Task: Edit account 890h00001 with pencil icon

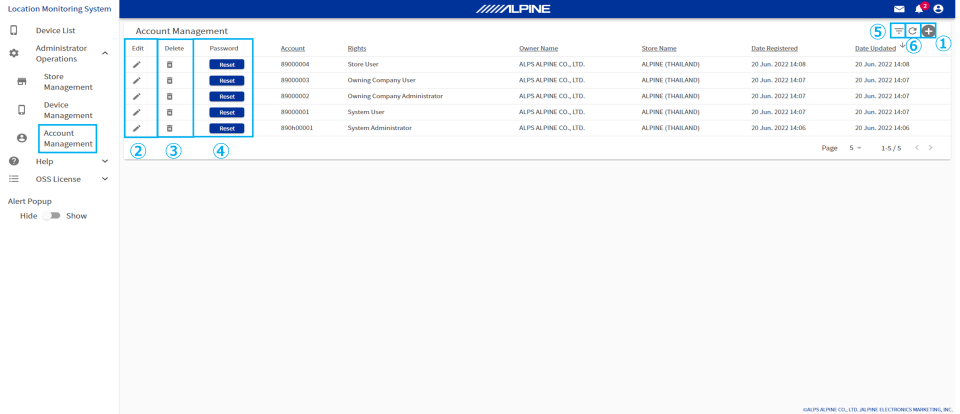Action: (x=137, y=128)
